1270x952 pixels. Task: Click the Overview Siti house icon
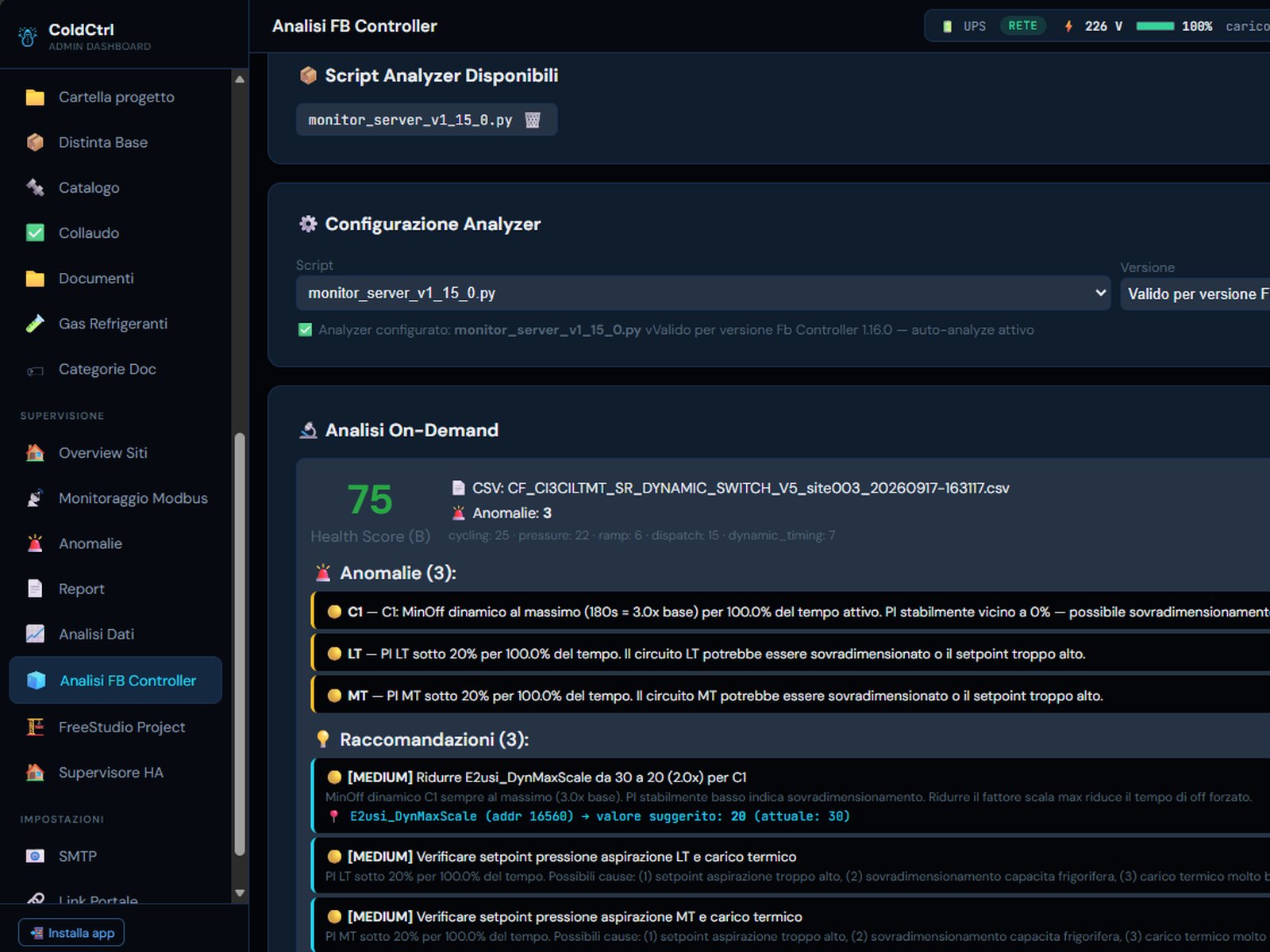[x=35, y=453]
